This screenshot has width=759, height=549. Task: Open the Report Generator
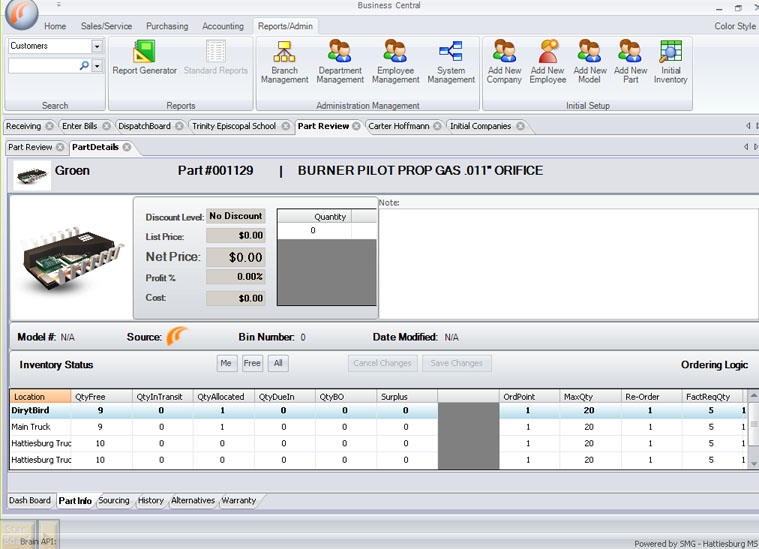click(144, 58)
